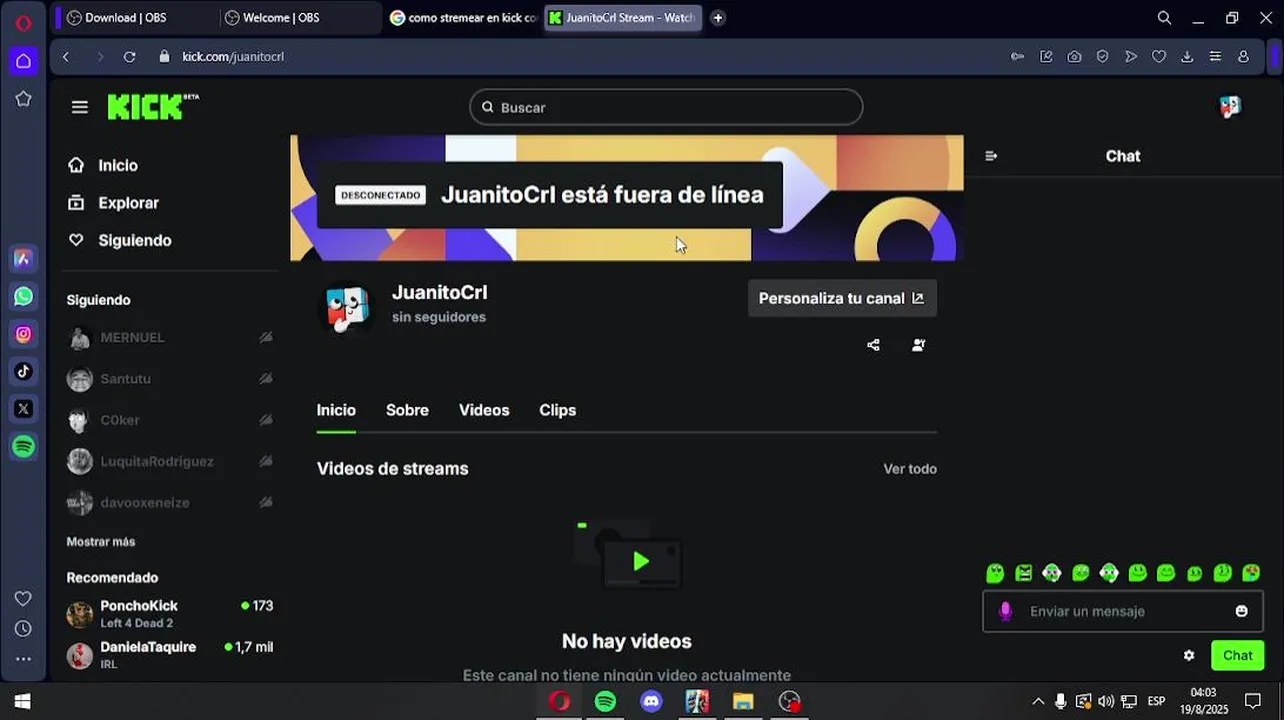Viewport: 1284px width, 720px height.
Task: Share JuanitoCrl channel icon
Action: point(873,345)
